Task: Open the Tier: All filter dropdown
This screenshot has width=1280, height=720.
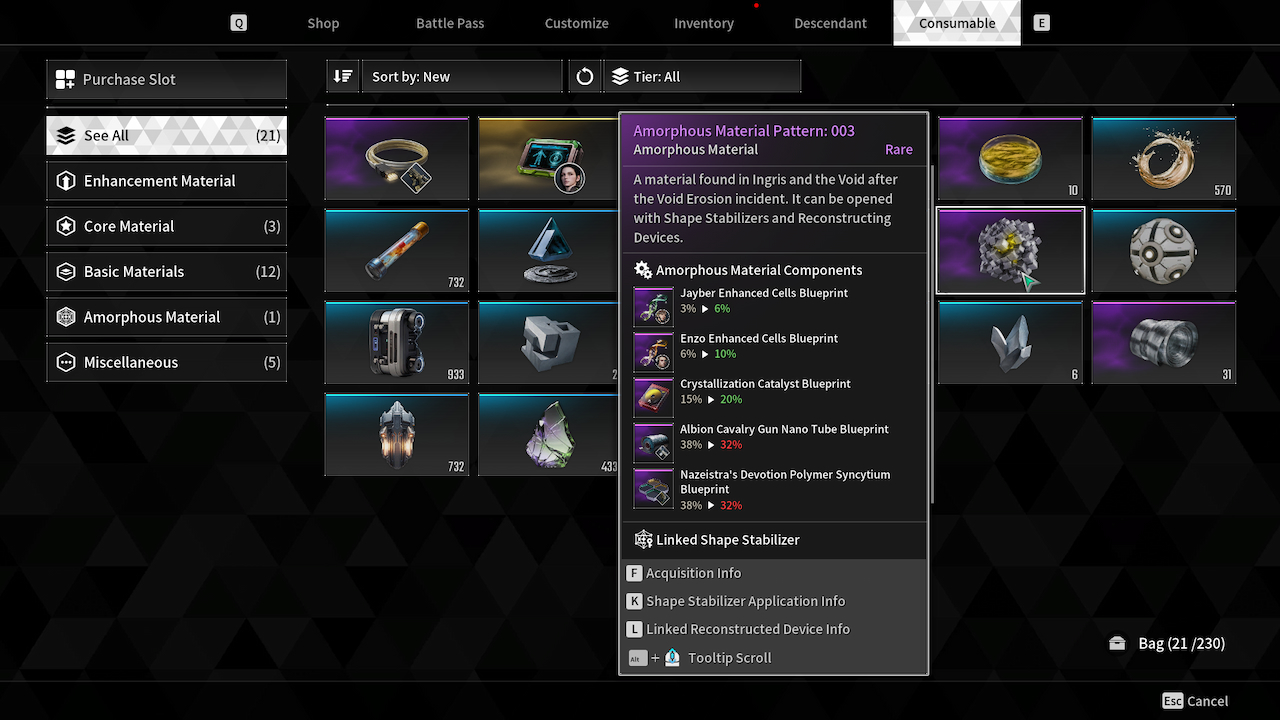Action: coord(702,77)
